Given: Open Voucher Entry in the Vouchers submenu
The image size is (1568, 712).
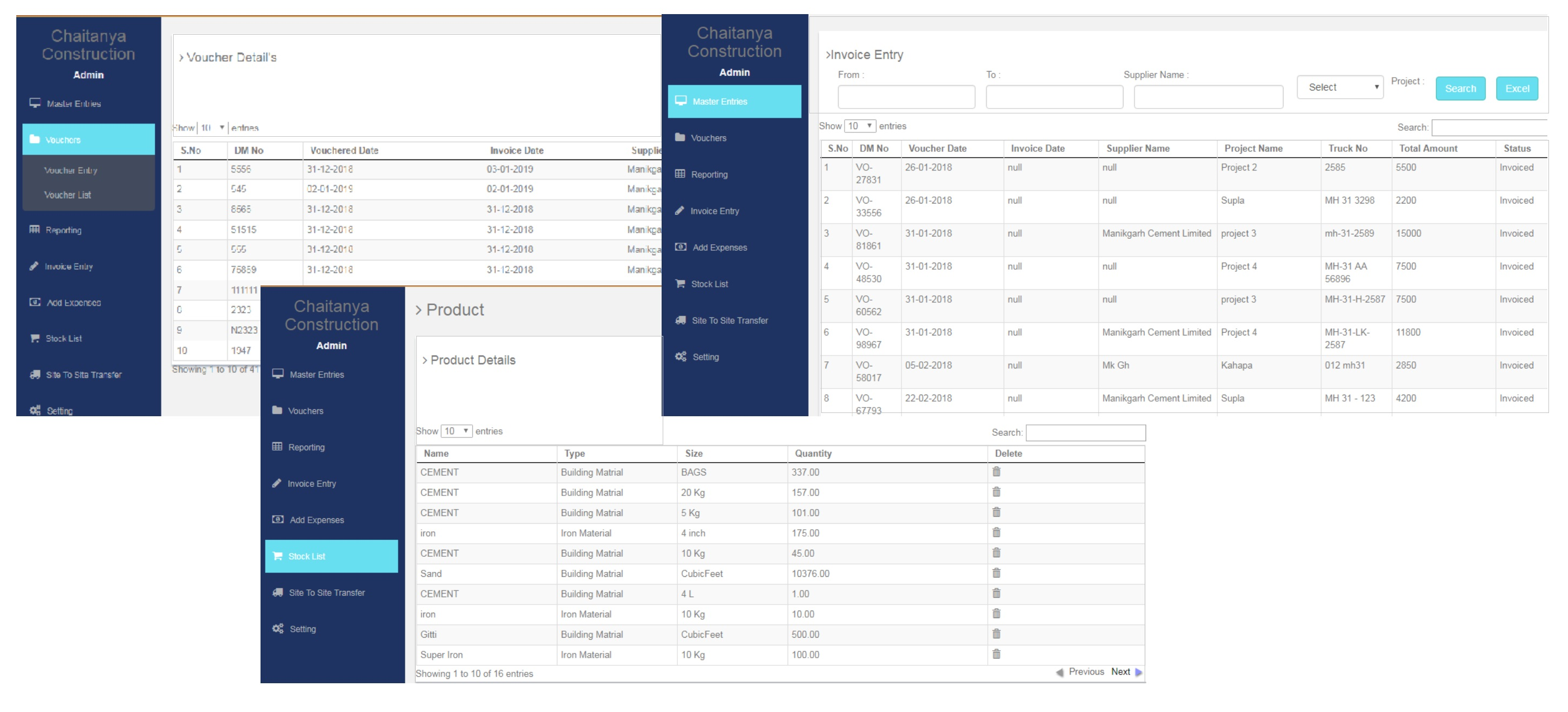Looking at the screenshot, I should pyautogui.click(x=71, y=170).
